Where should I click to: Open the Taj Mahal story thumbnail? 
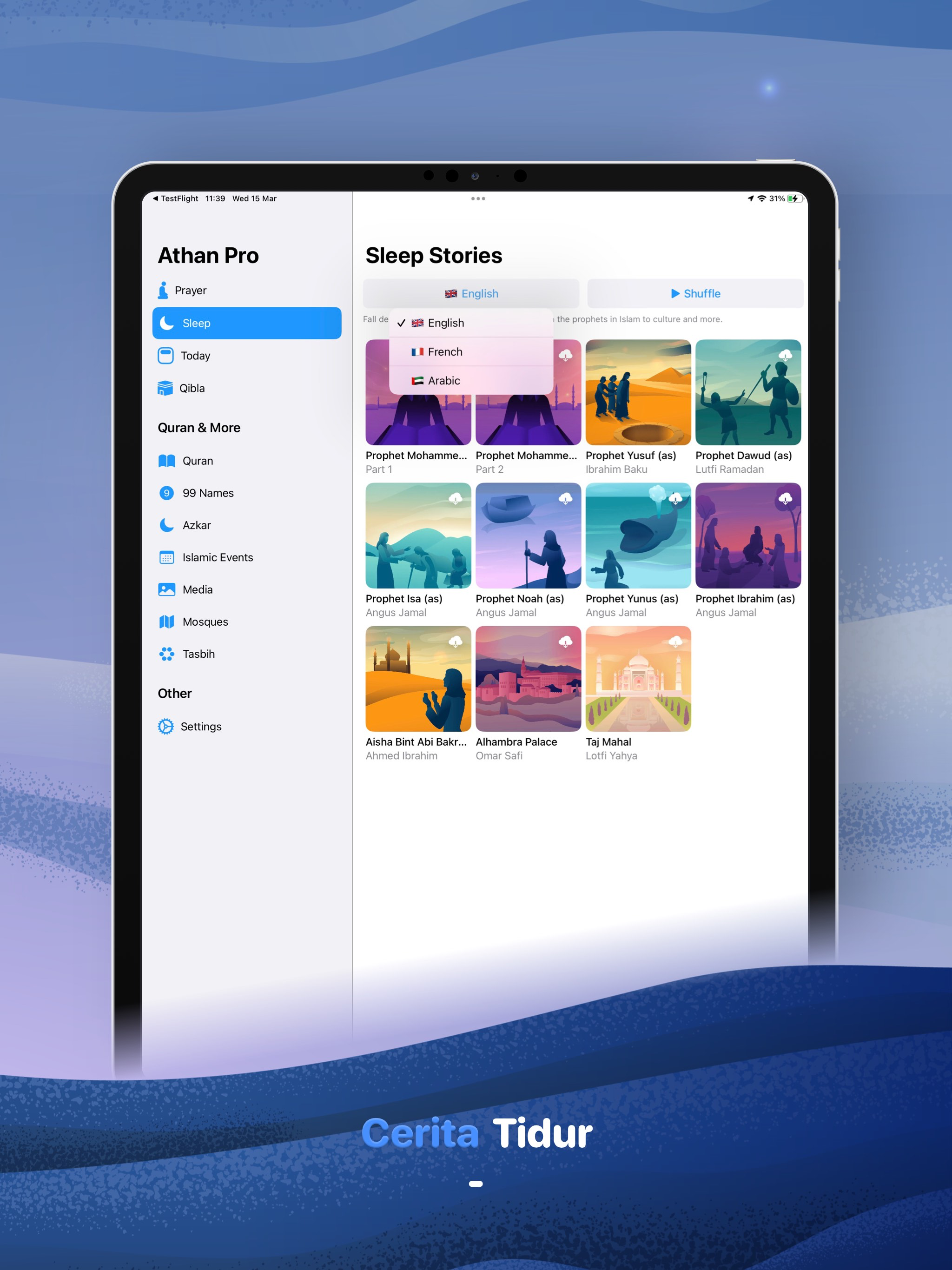[638, 679]
